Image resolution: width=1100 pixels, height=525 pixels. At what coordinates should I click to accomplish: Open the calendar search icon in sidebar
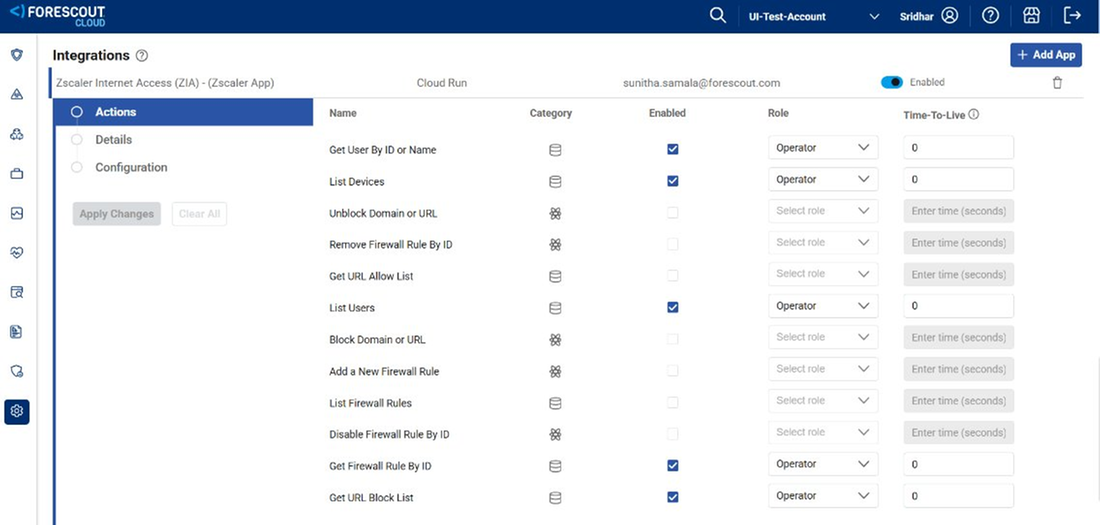(17, 292)
